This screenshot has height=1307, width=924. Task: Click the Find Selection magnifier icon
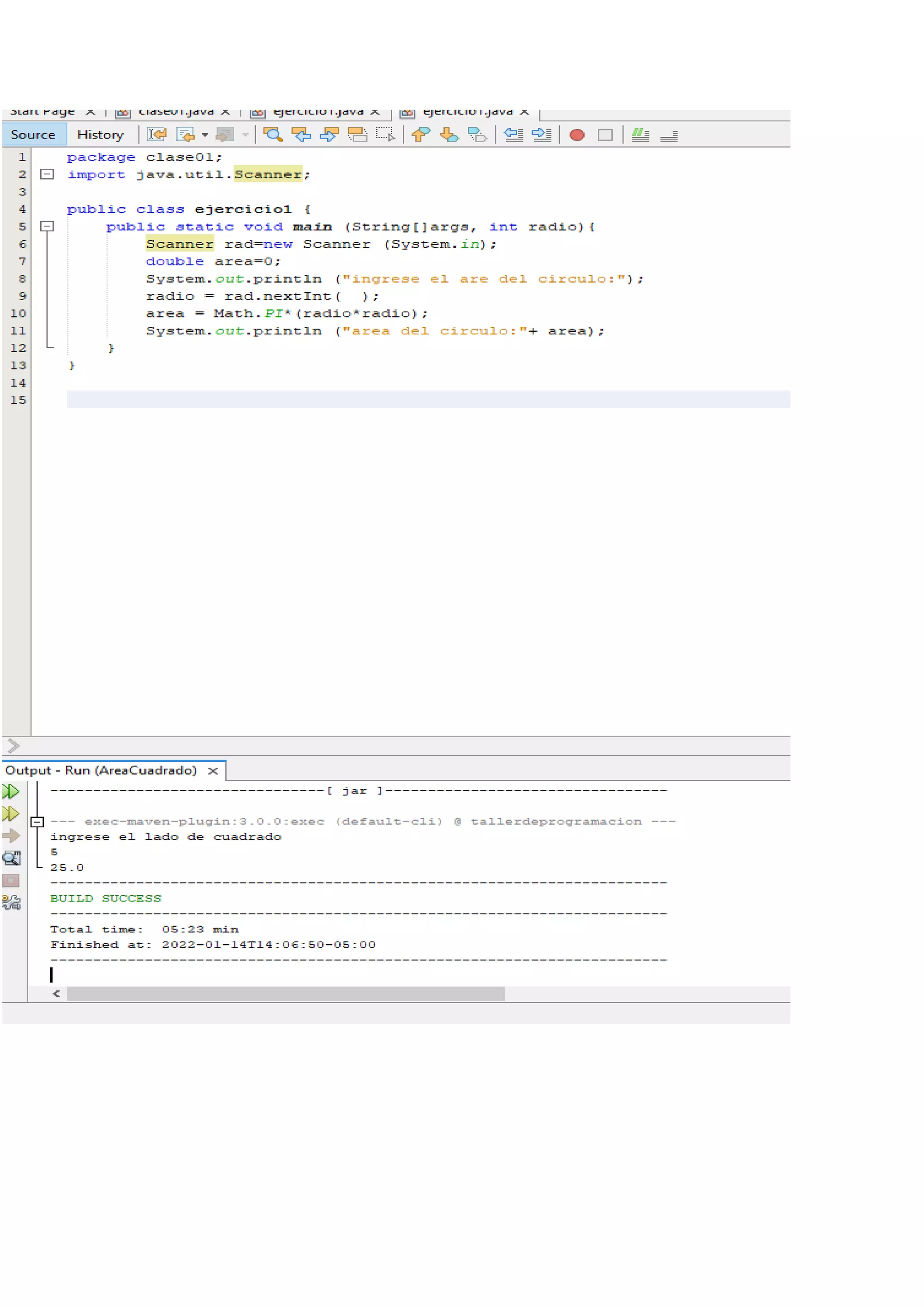click(x=273, y=135)
